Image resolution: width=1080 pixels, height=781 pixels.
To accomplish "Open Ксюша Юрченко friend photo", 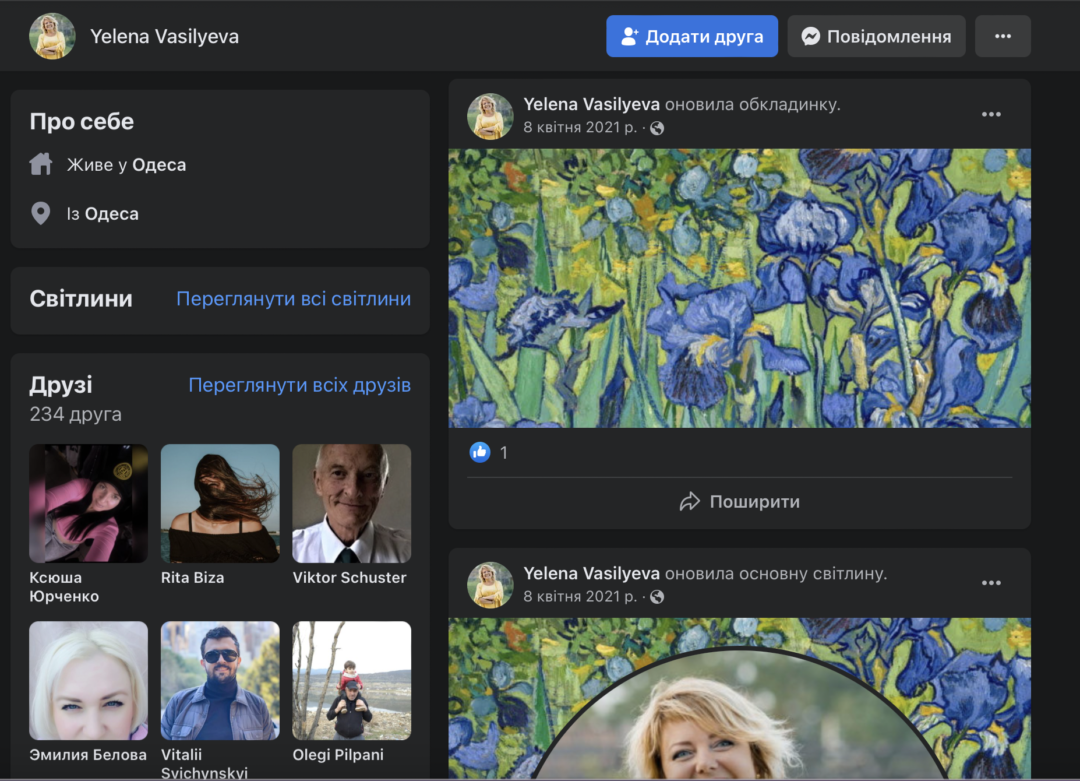I will pos(88,503).
